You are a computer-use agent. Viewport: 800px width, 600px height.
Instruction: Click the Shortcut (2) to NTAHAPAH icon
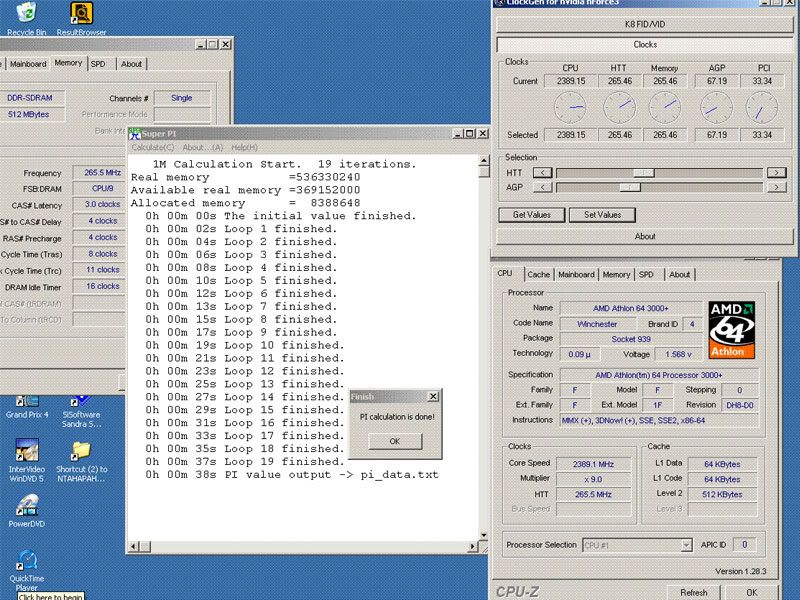coord(81,452)
